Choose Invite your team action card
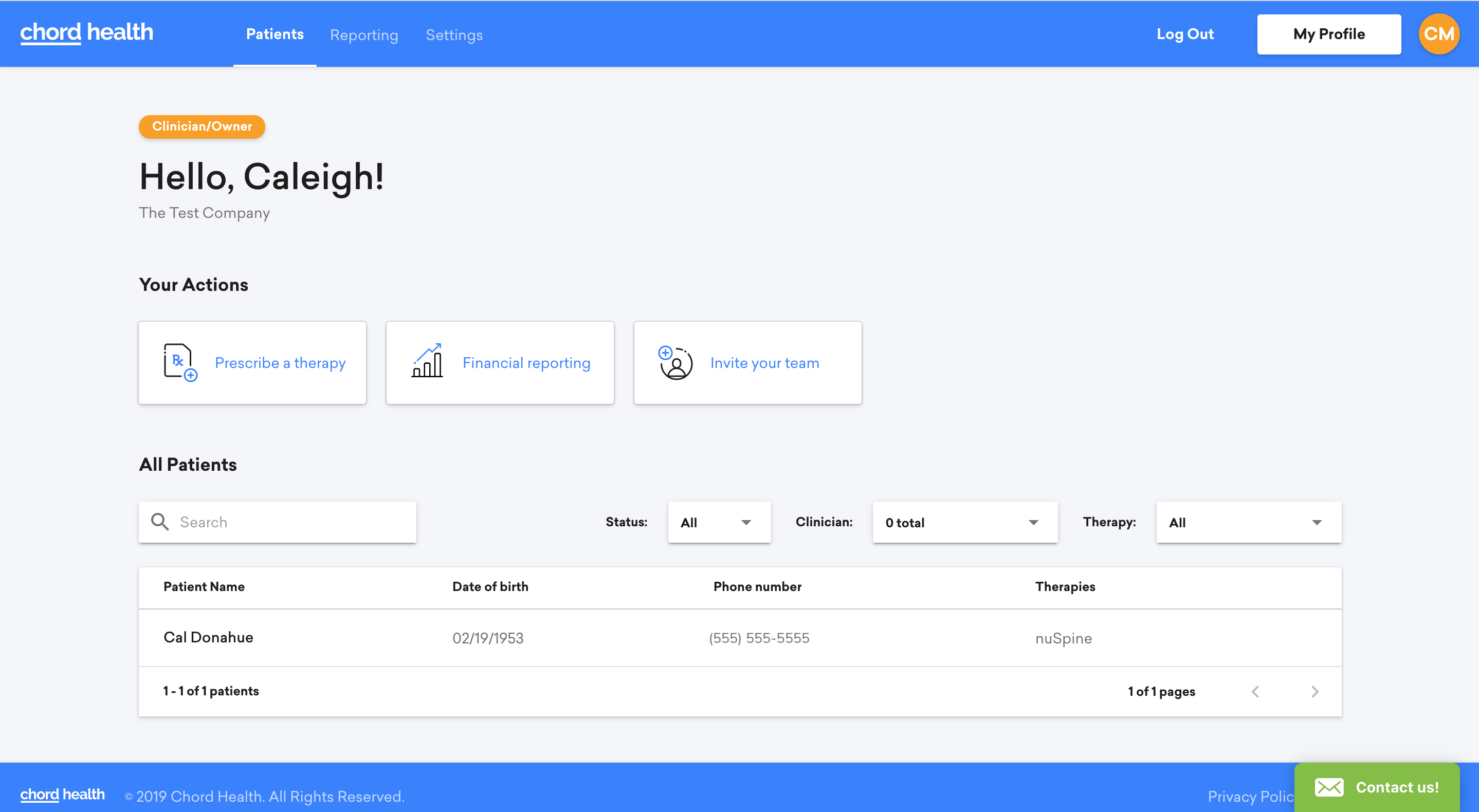This screenshot has height=812, width=1479. coord(747,363)
